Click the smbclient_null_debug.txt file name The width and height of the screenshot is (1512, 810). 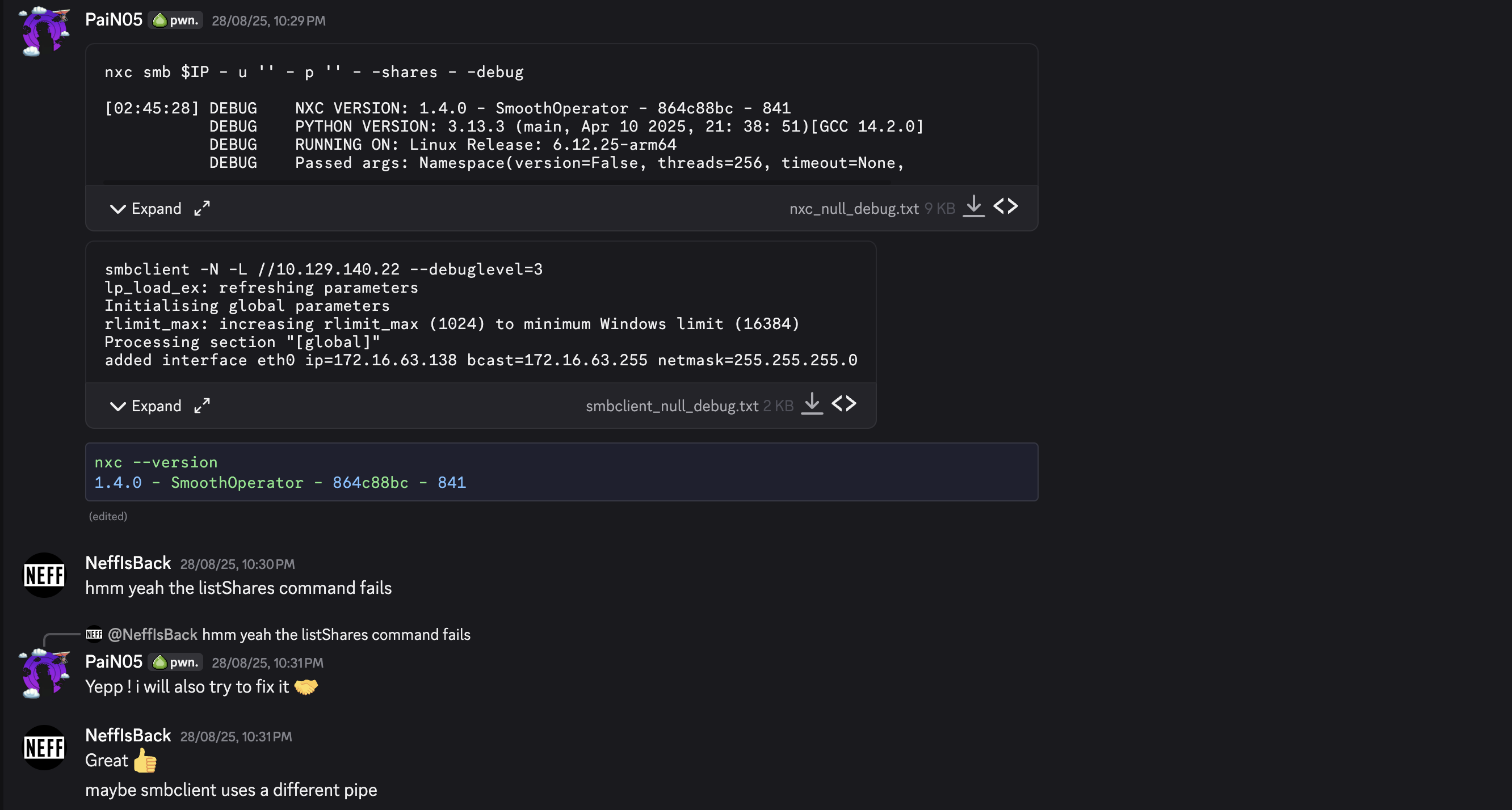[x=671, y=406]
